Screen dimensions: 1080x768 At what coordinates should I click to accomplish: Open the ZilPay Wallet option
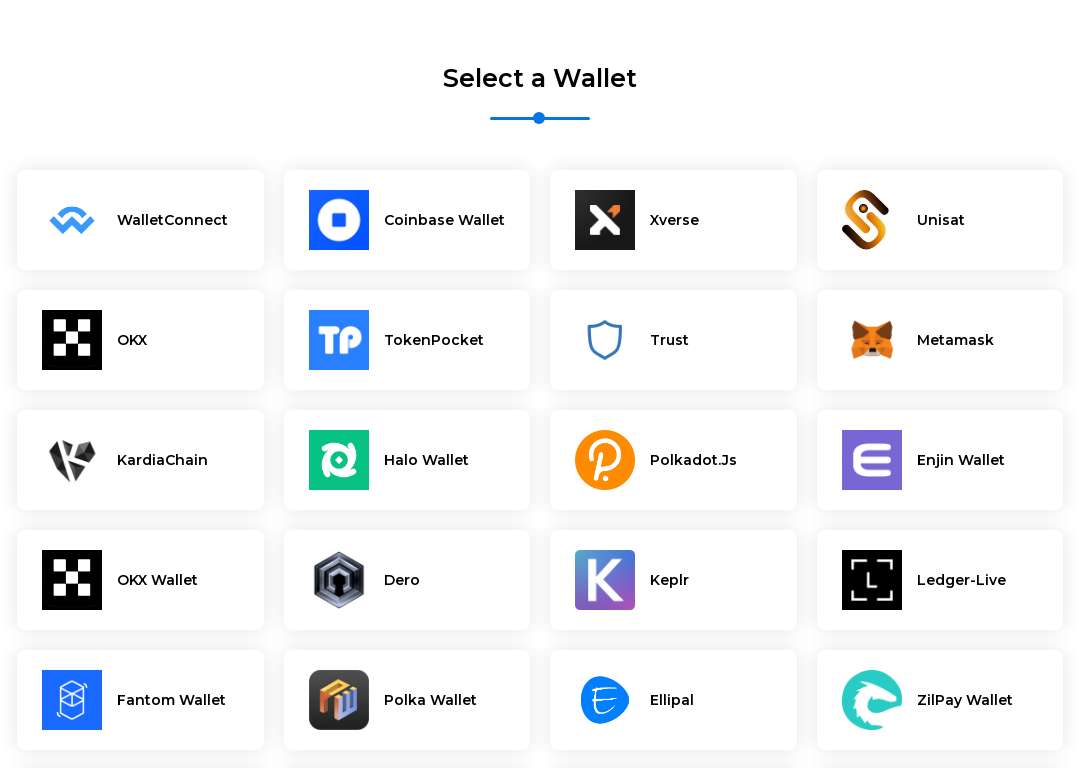click(939, 700)
